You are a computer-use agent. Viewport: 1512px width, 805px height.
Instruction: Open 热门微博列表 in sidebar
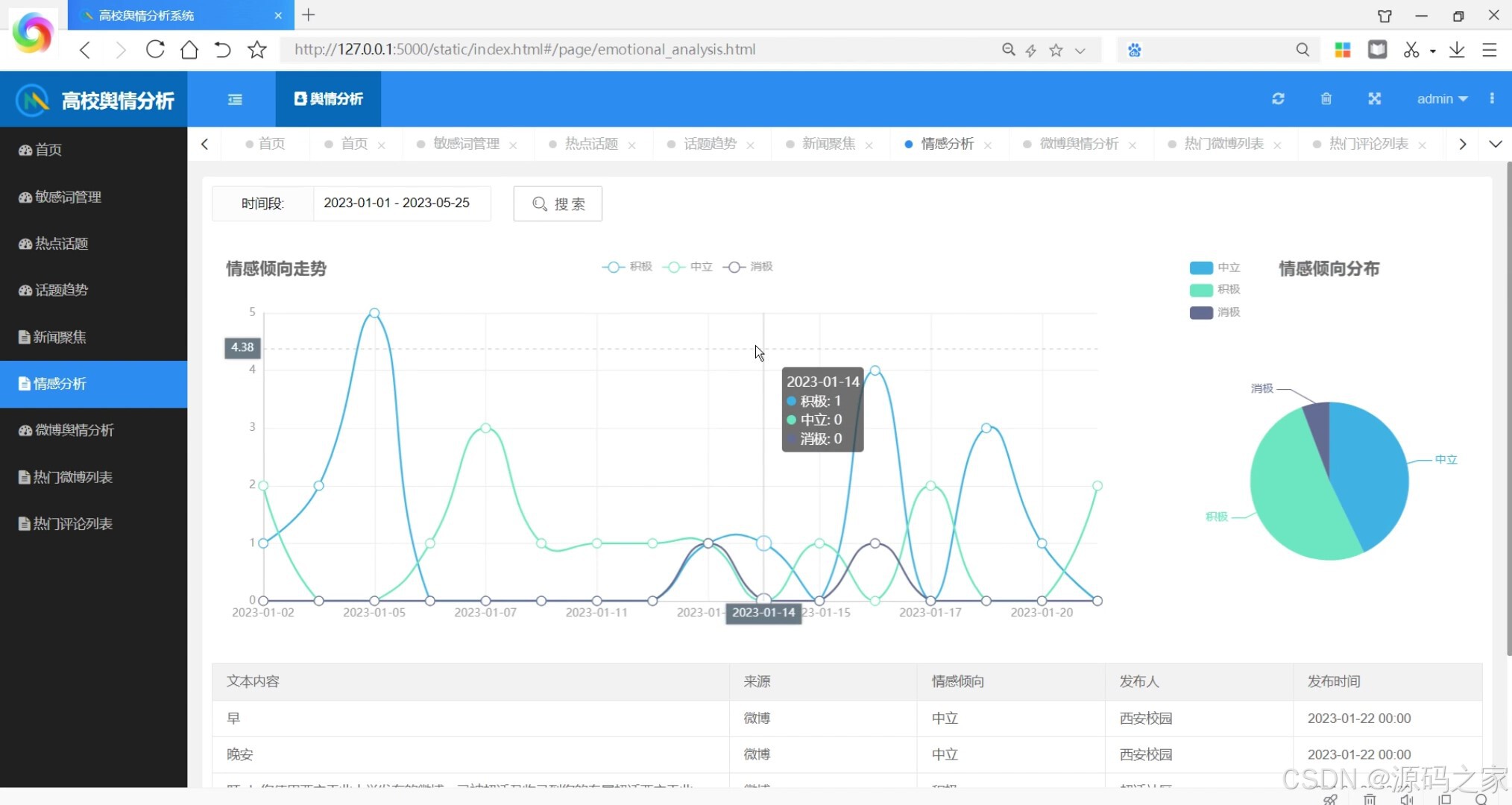pyautogui.click(x=94, y=477)
